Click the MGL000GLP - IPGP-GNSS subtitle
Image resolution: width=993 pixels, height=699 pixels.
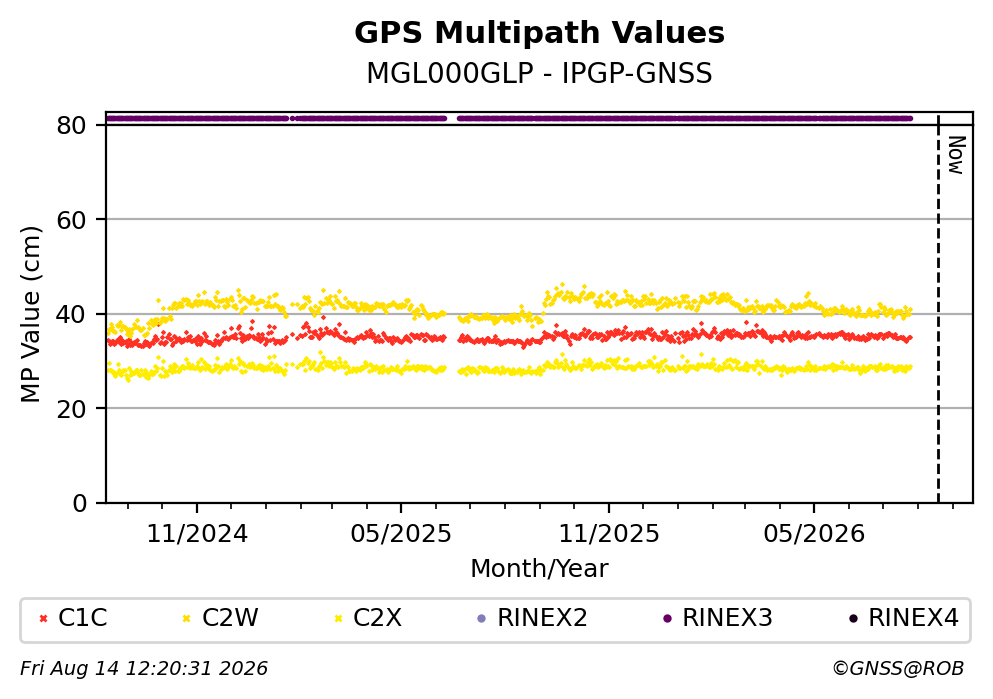point(539,73)
